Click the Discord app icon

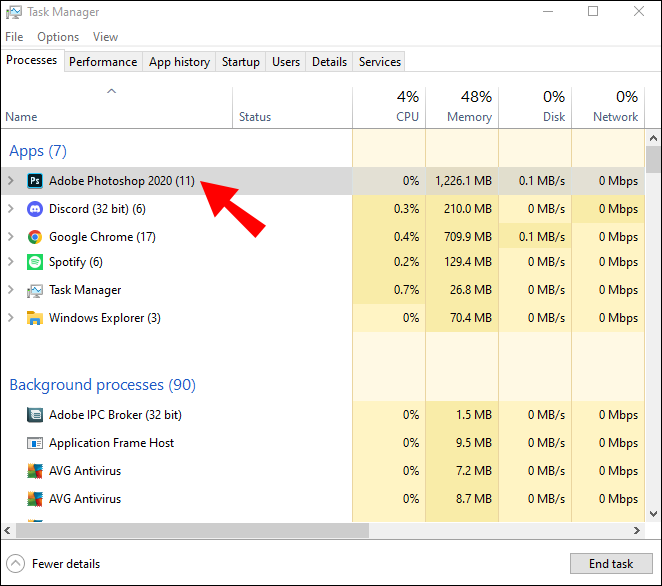pos(34,209)
